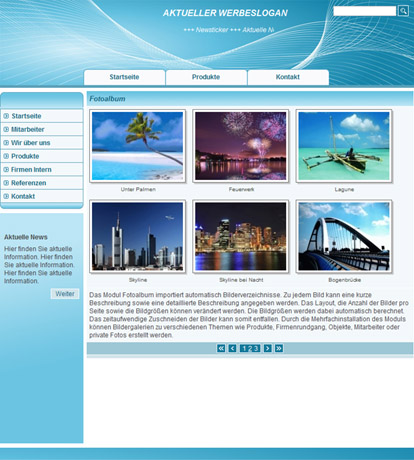This screenshot has width=414, height=460.
Task: Go to next page arrow icon
Action: tap(267, 348)
